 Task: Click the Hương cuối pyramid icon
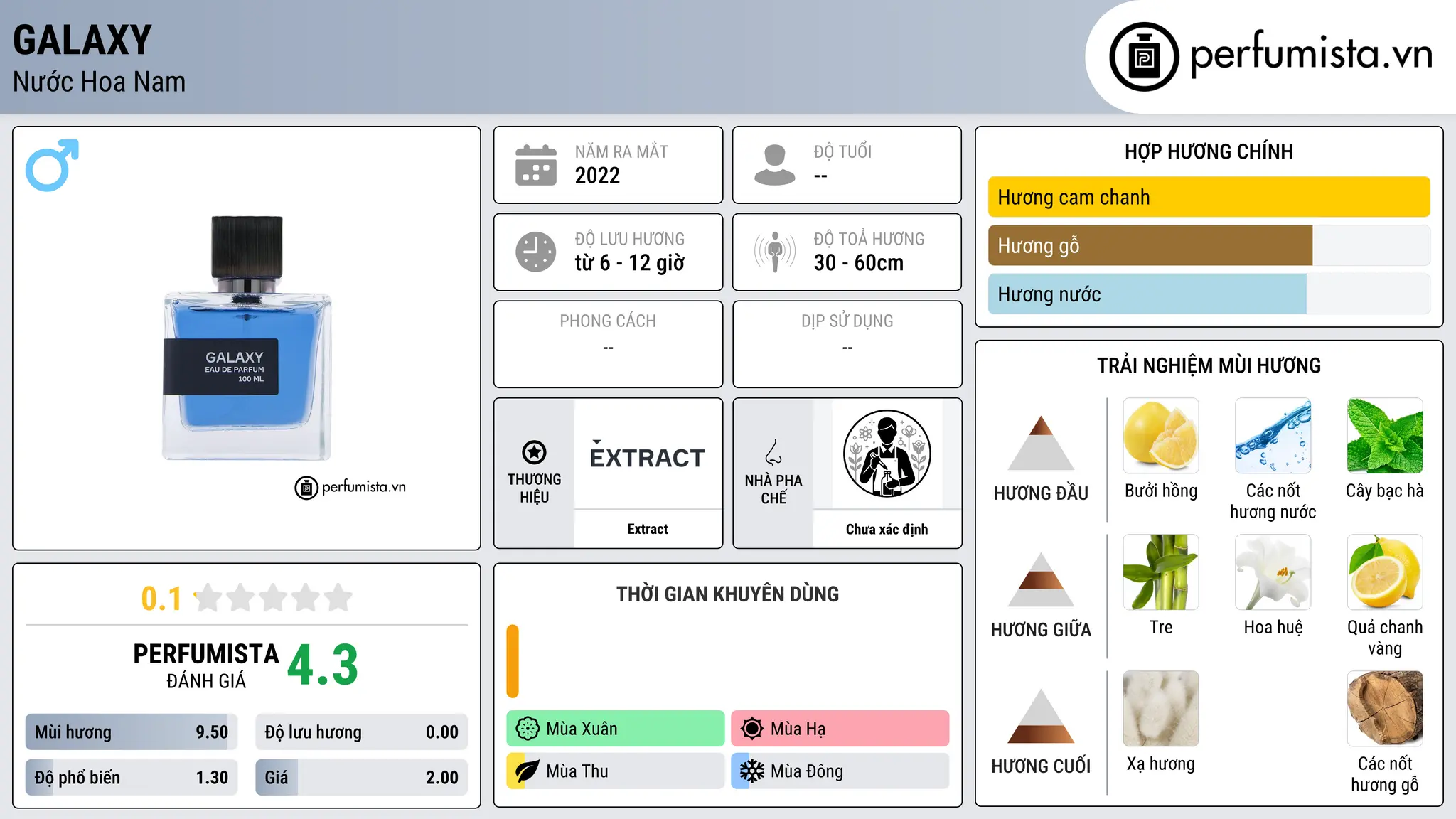click(x=1041, y=716)
